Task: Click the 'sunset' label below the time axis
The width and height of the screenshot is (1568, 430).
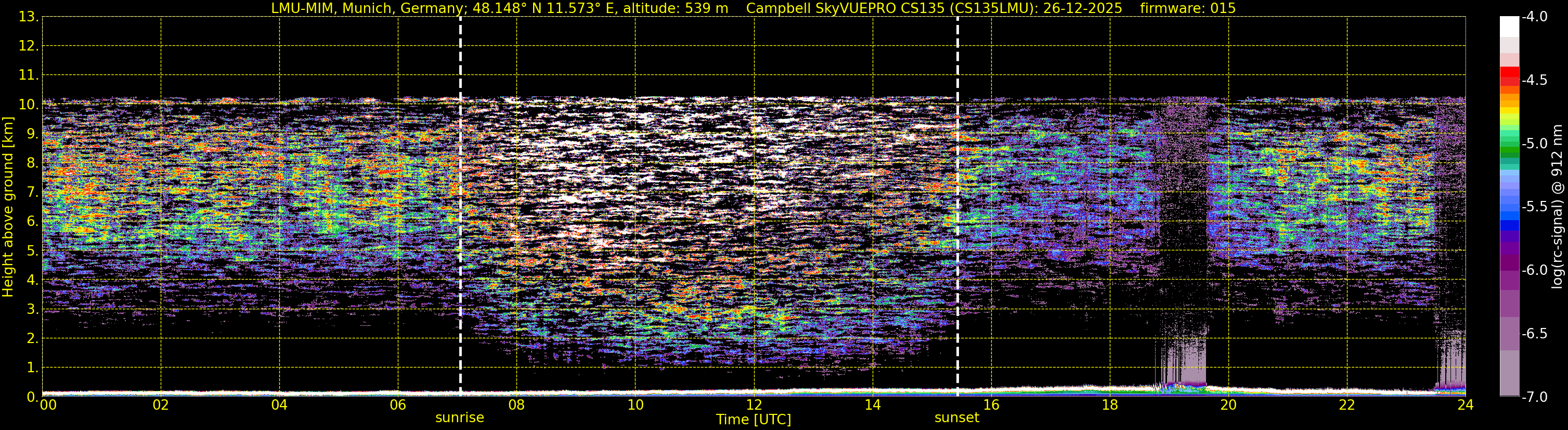Action: tap(957, 418)
